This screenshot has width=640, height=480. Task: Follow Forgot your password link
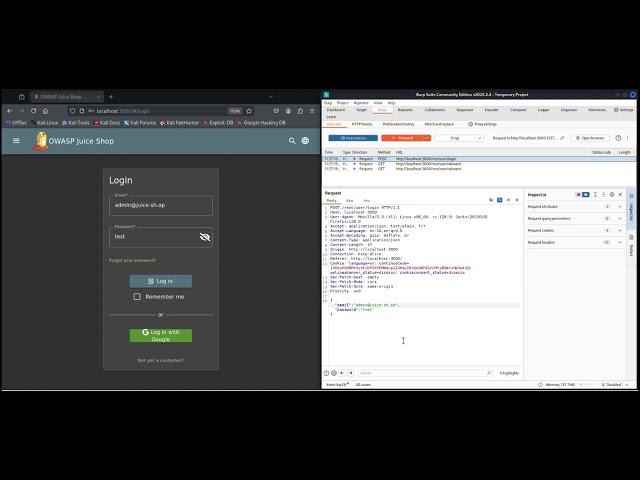132,260
